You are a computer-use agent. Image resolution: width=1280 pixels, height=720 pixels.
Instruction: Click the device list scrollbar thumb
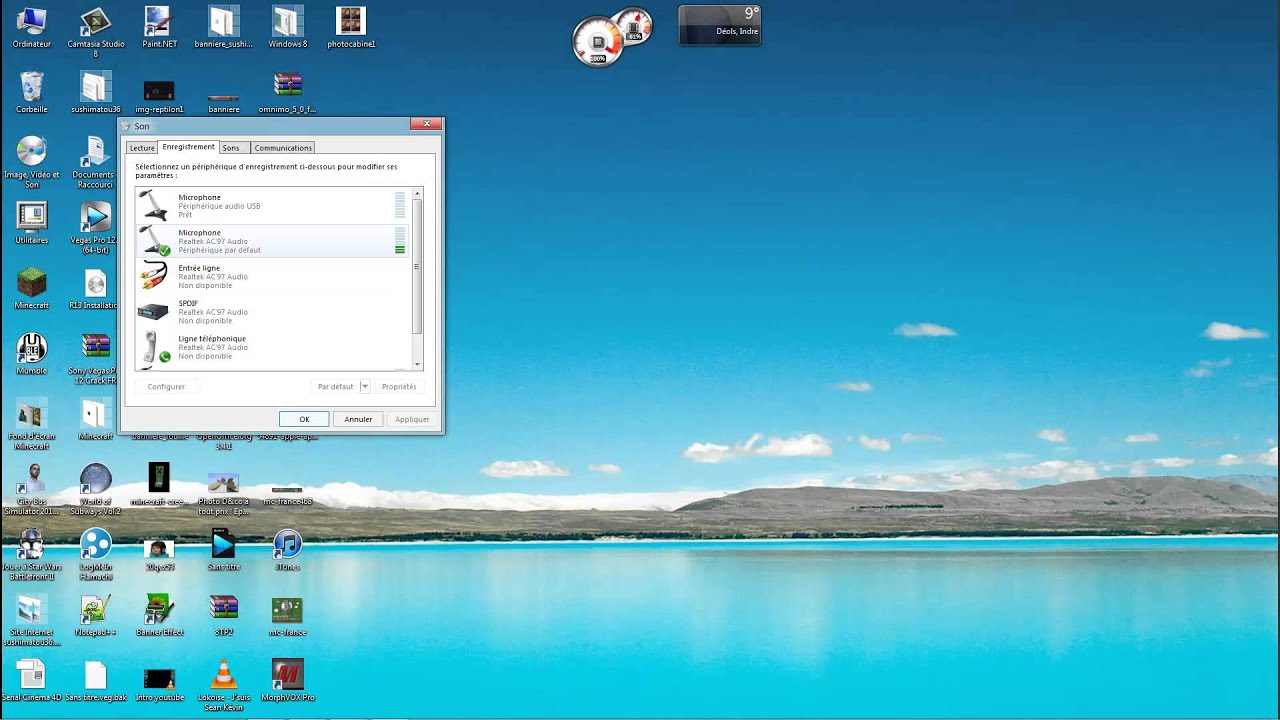(417, 266)
